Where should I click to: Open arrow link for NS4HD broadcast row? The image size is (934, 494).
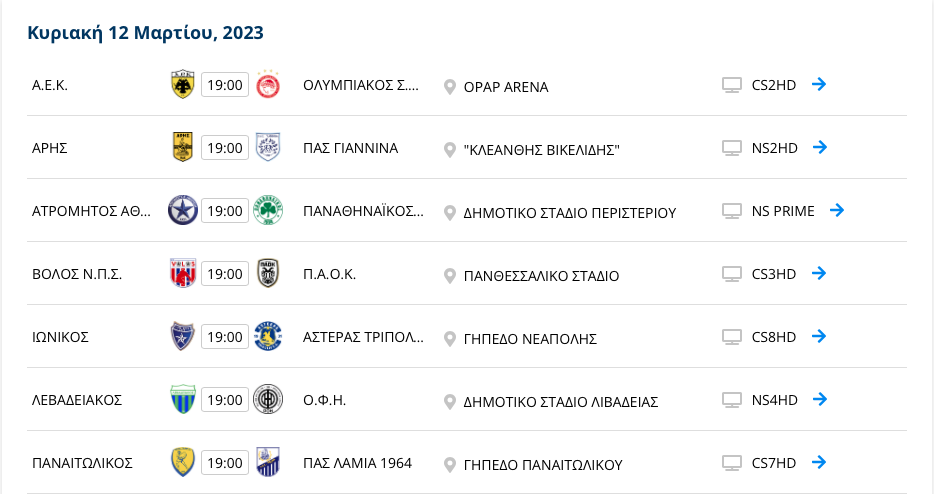tap(820, 399)
